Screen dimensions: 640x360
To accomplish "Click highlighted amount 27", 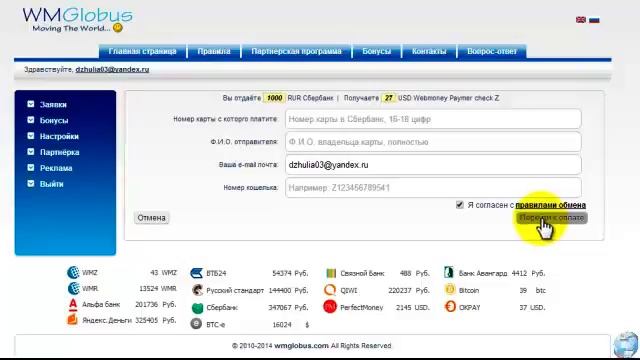I will coord(388,98).
